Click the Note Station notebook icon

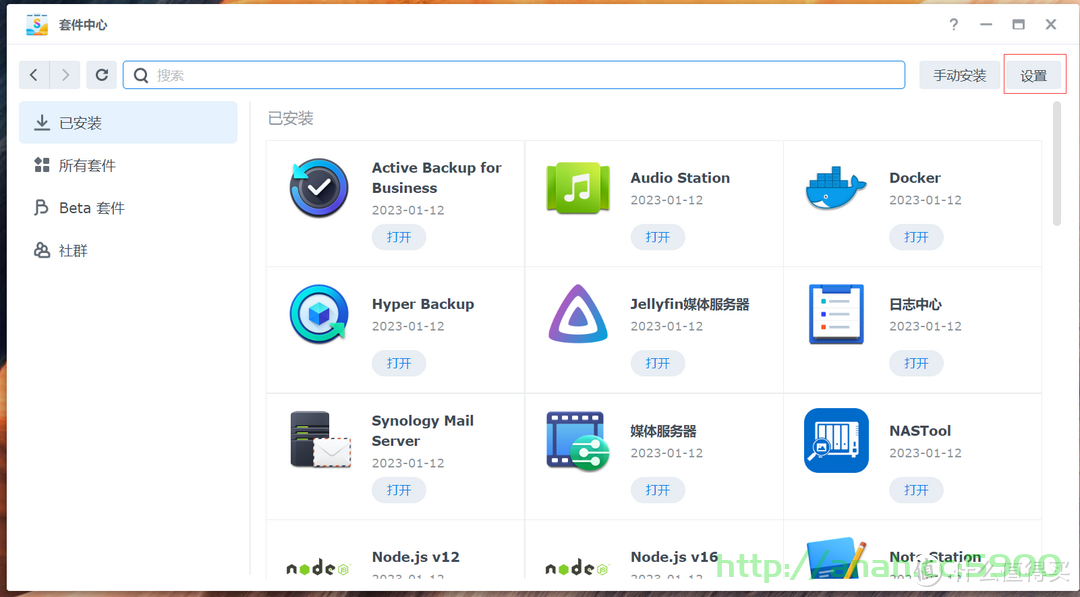(836, 558)
